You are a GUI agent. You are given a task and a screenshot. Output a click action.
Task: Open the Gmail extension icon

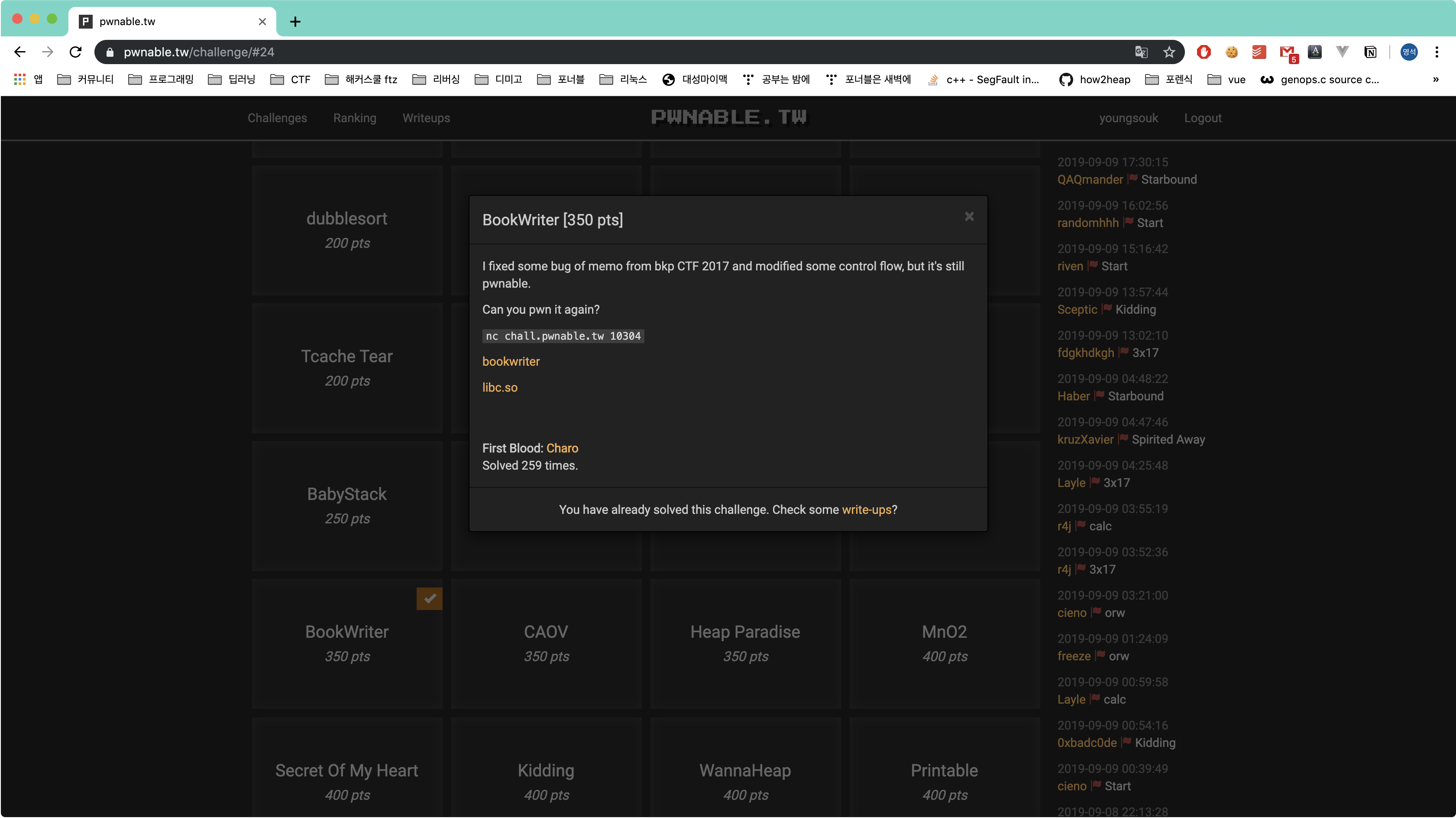point(1287,52)
